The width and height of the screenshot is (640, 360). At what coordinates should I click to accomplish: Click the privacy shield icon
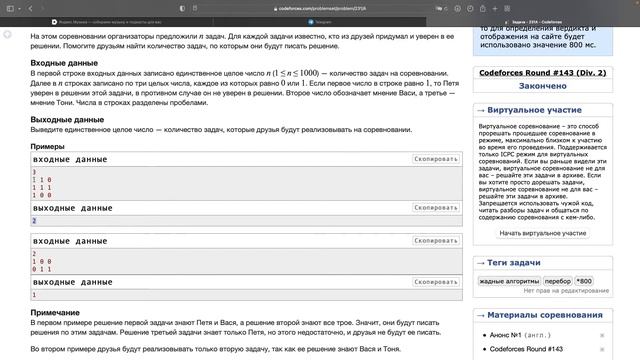pyautogui.click(x=182, y=8)
